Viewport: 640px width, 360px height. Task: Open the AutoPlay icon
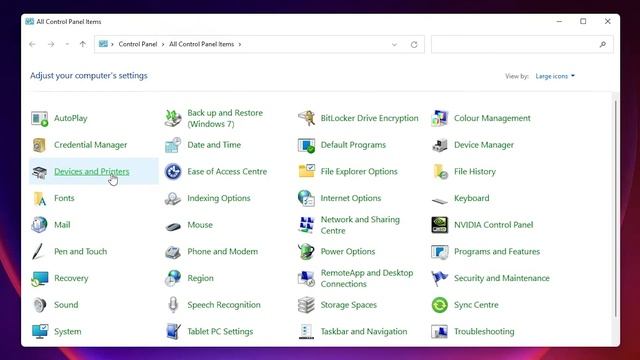pos(40,118)
